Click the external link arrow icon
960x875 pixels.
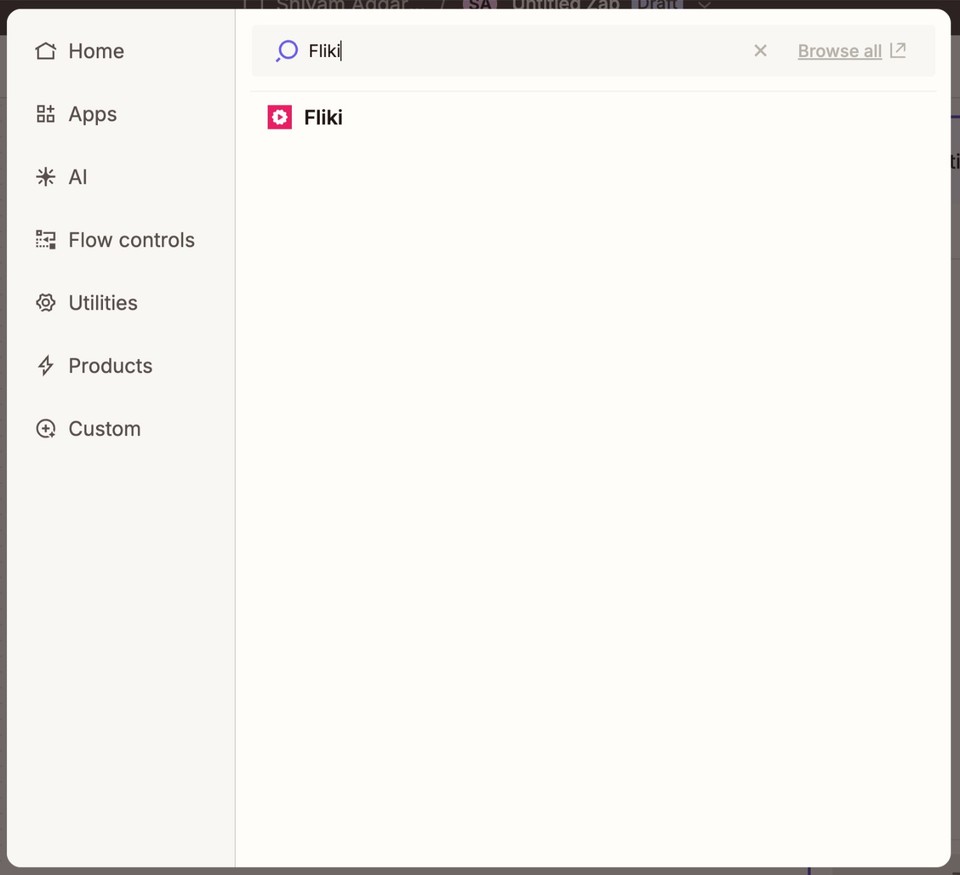898,50
